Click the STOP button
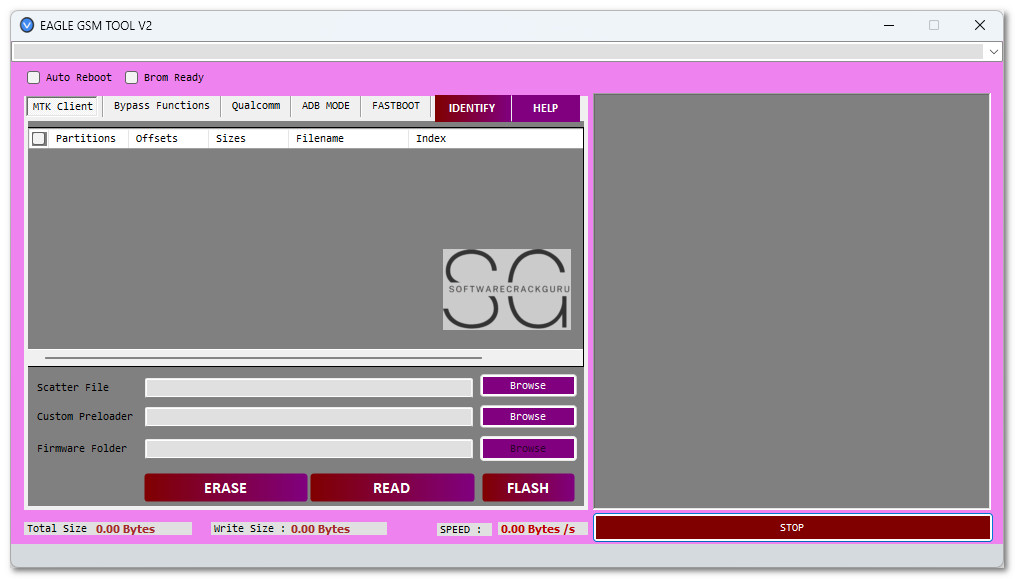The image size is (1015, 579). [x=792, y=528]
